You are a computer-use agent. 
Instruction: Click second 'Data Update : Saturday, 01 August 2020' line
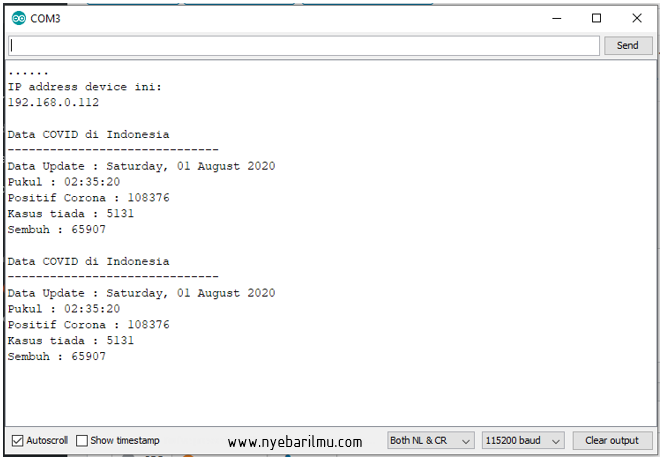point(141,293)
